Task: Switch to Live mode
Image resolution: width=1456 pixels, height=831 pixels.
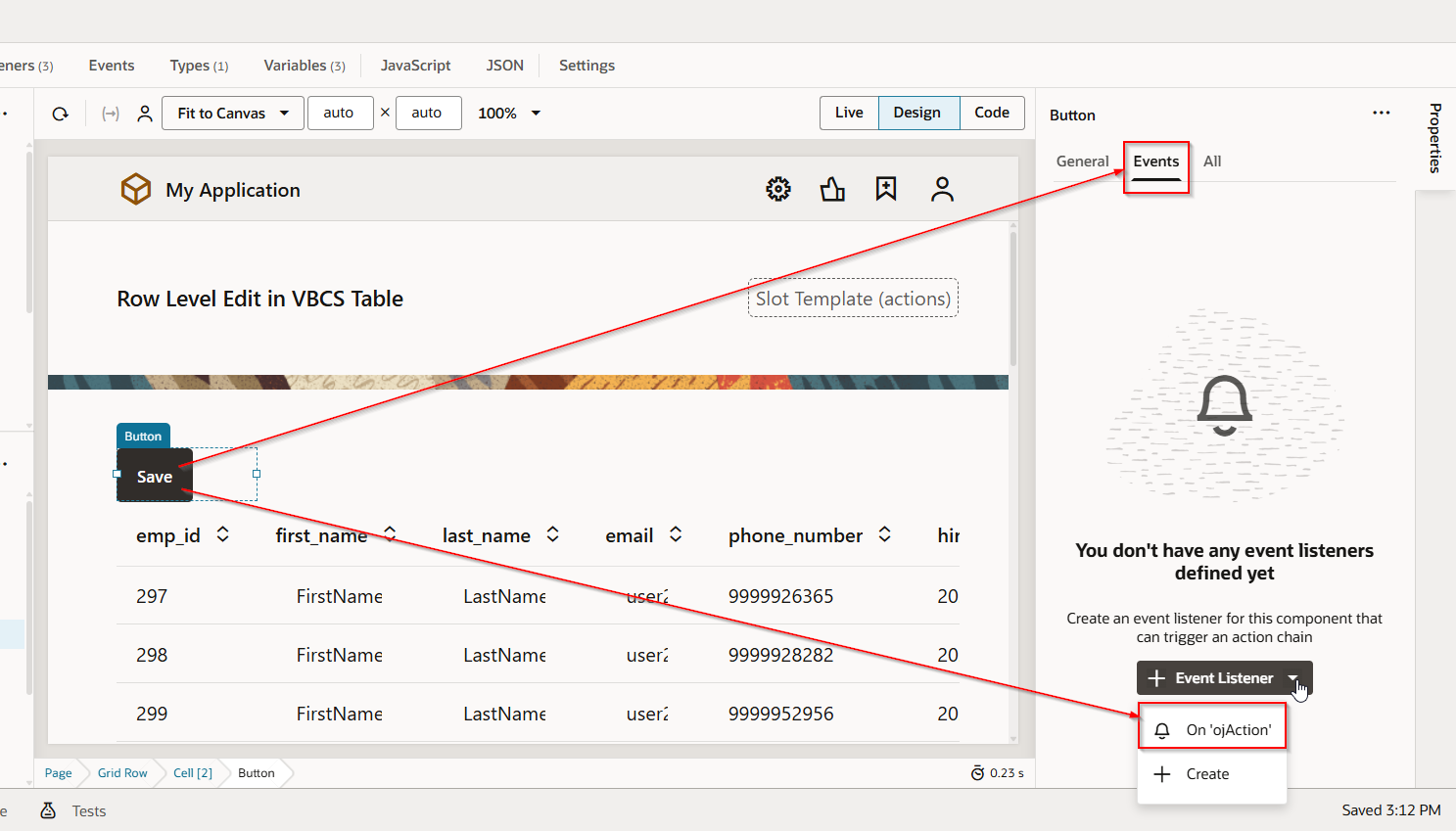Action: click(849, 113)
